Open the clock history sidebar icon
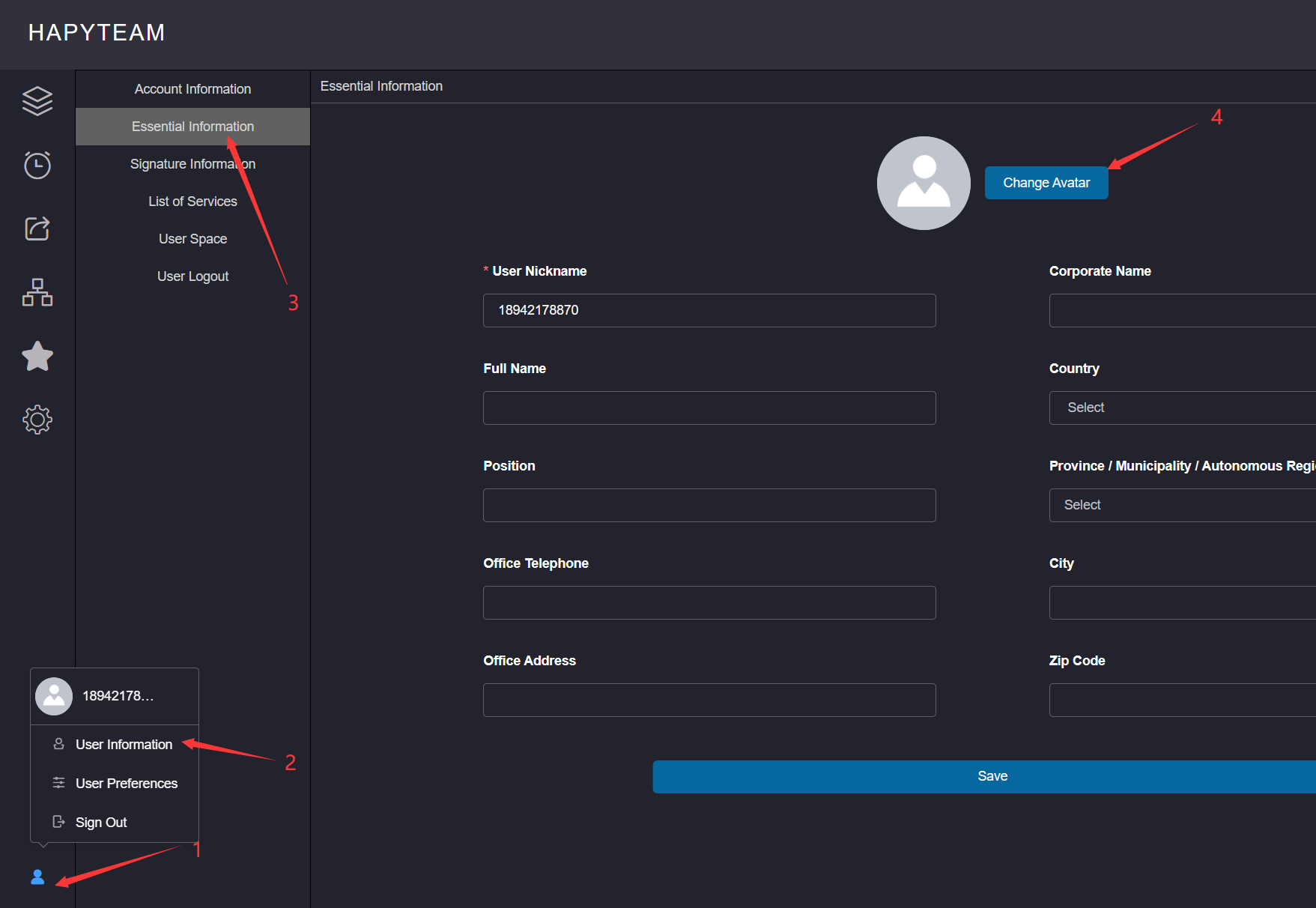 37,165
